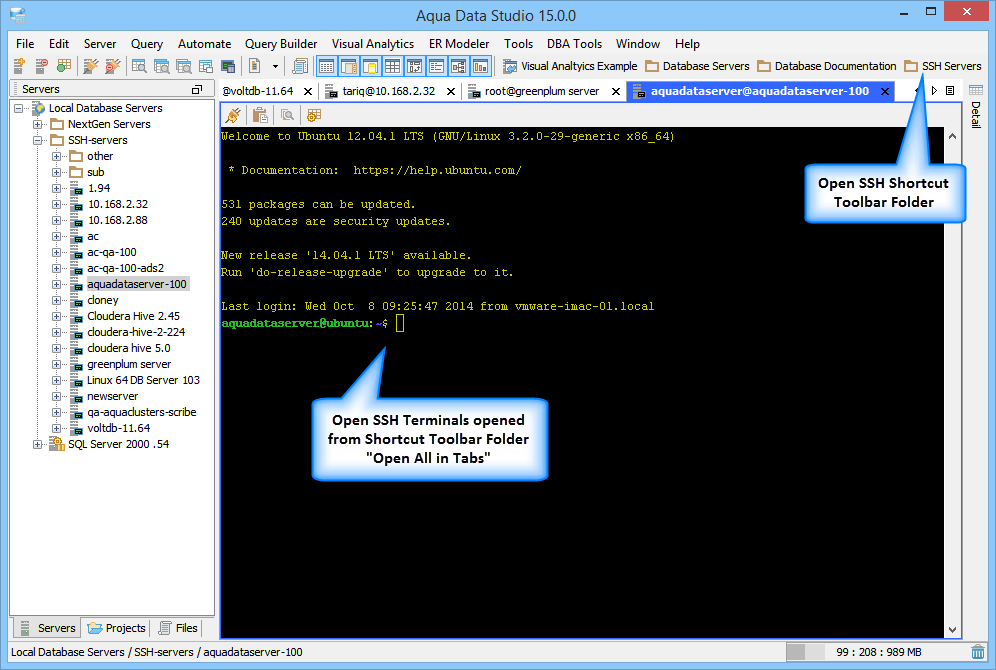
Task: Open the tab list menu icon
Action: pyautogui.click(x=950, y=91)
